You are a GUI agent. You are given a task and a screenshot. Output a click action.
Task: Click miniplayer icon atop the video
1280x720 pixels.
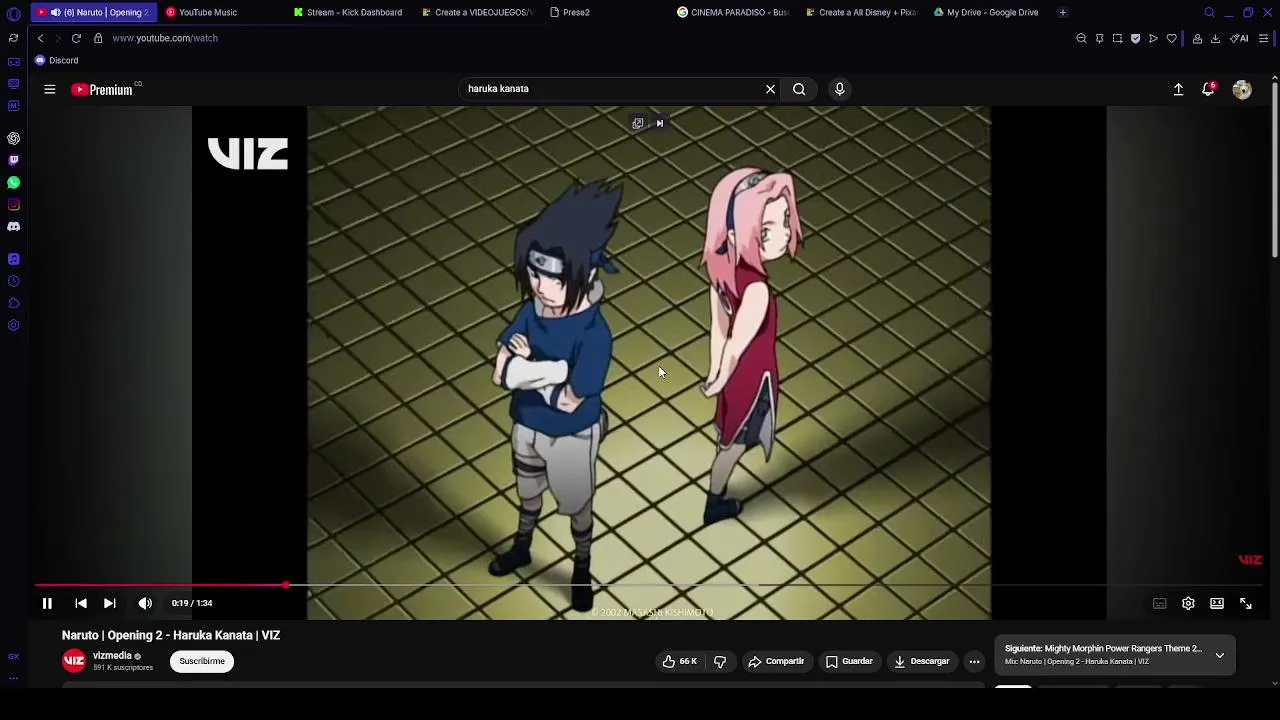coord(638,124)
